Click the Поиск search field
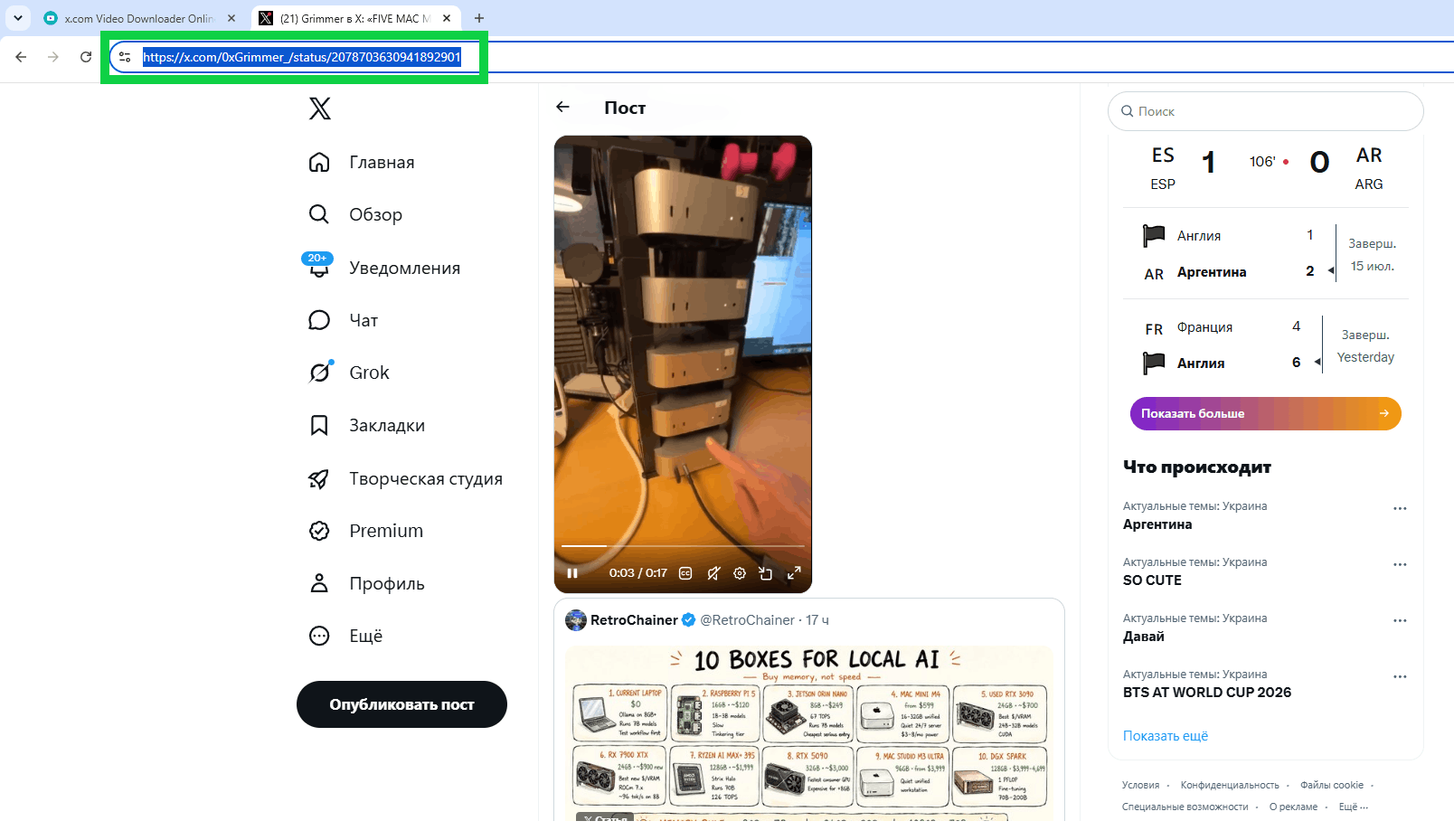The width and height of the screenshot is (1454, 840). [x=1266, y=111]
